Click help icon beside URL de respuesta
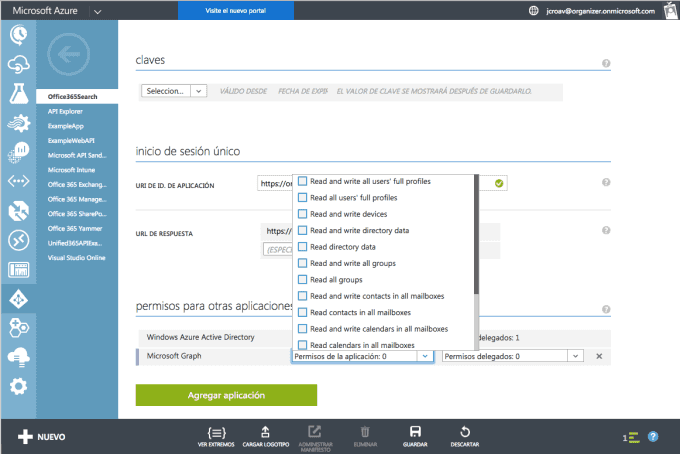The width and height of the screenshot is (680, 454). pos(606,230)
